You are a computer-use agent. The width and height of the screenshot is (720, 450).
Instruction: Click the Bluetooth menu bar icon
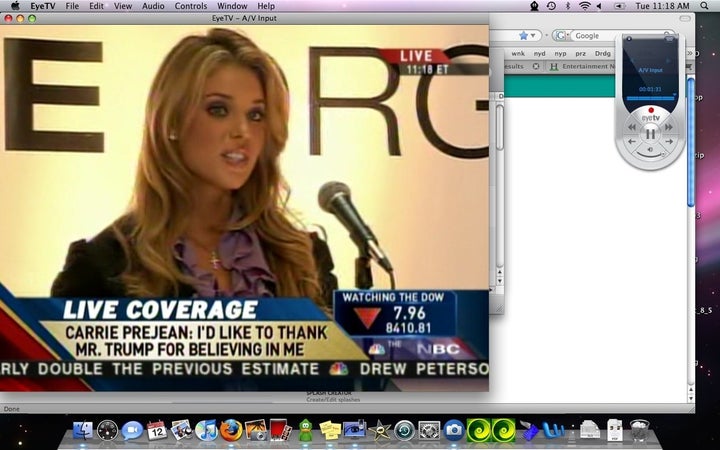click(x=568, y=6)
